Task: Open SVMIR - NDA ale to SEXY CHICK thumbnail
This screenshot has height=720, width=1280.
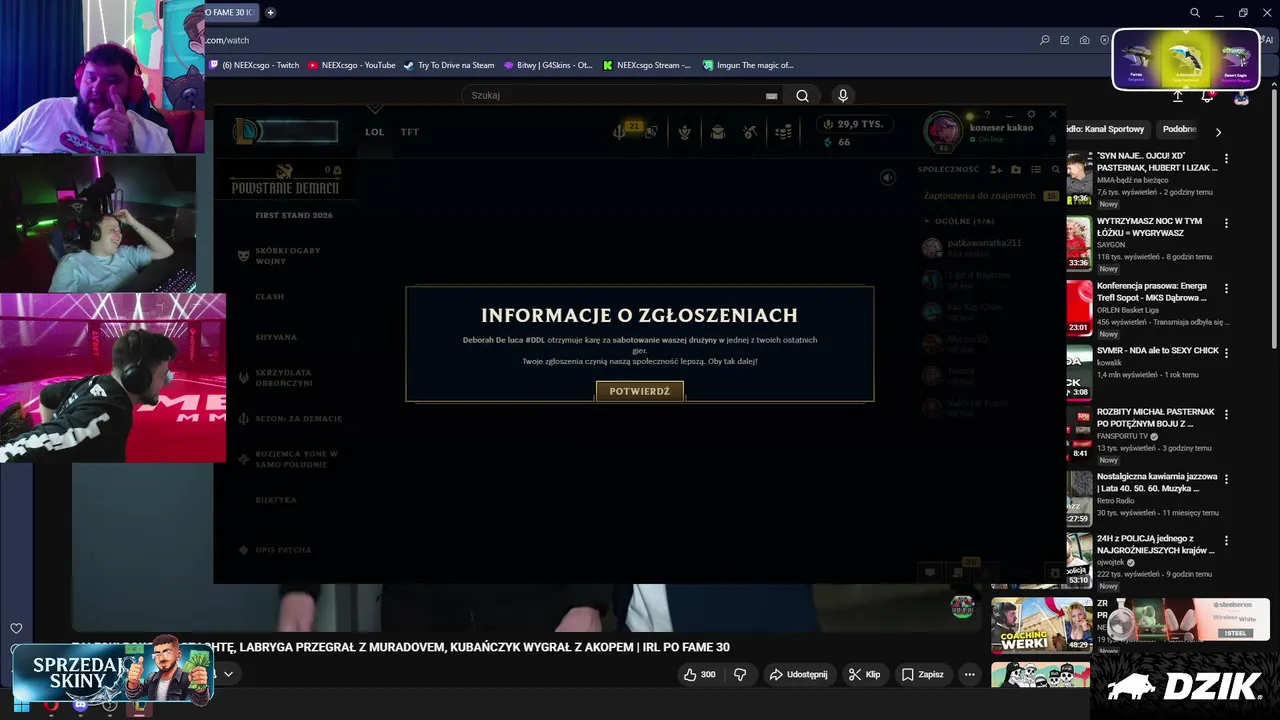Action: 1079,373
